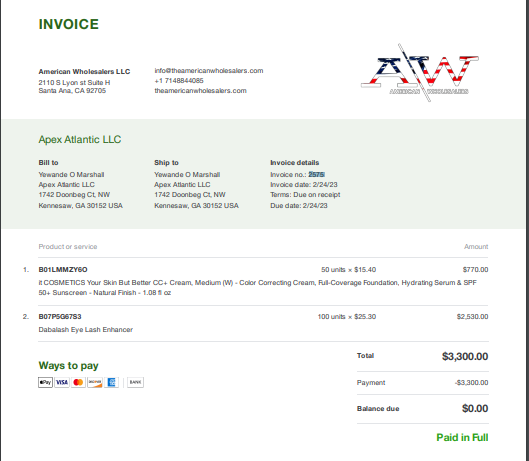This screenshot has width=529, height=461.
Task: Click the Ship to label
Action: (x=166, y=163)
